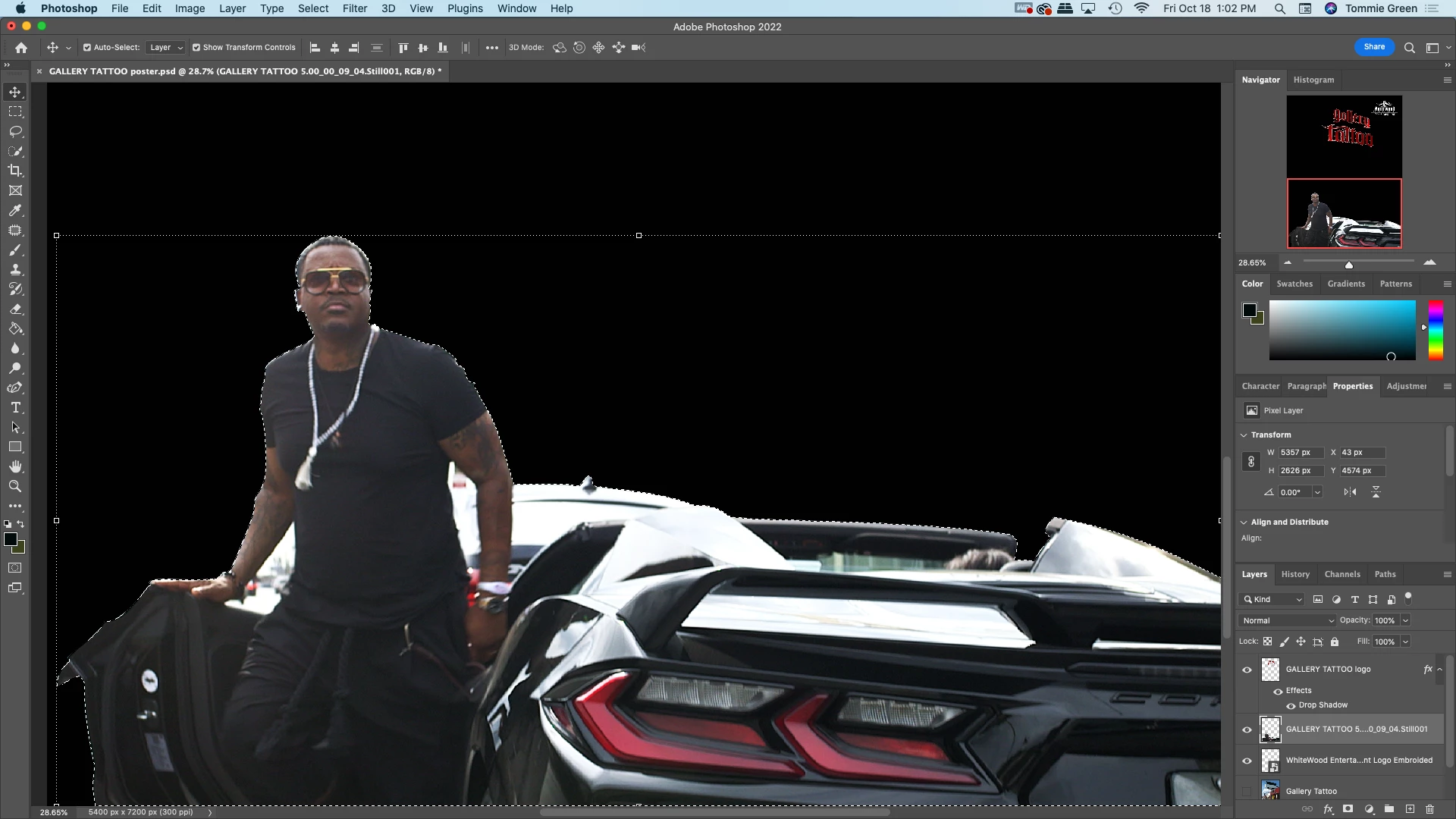Select the Lasso tool
Image resolution: width=1456 pixels, height=819 pixels.
tap(15, 131)
